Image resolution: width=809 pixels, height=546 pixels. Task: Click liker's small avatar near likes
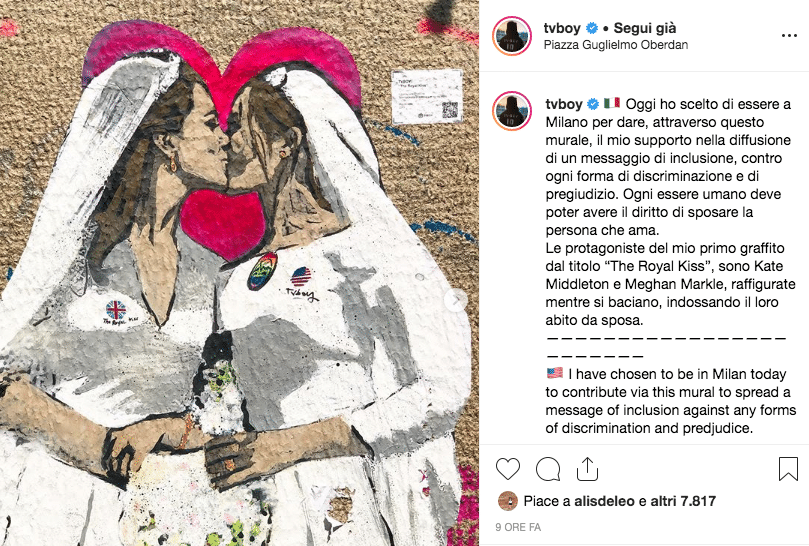508,501
